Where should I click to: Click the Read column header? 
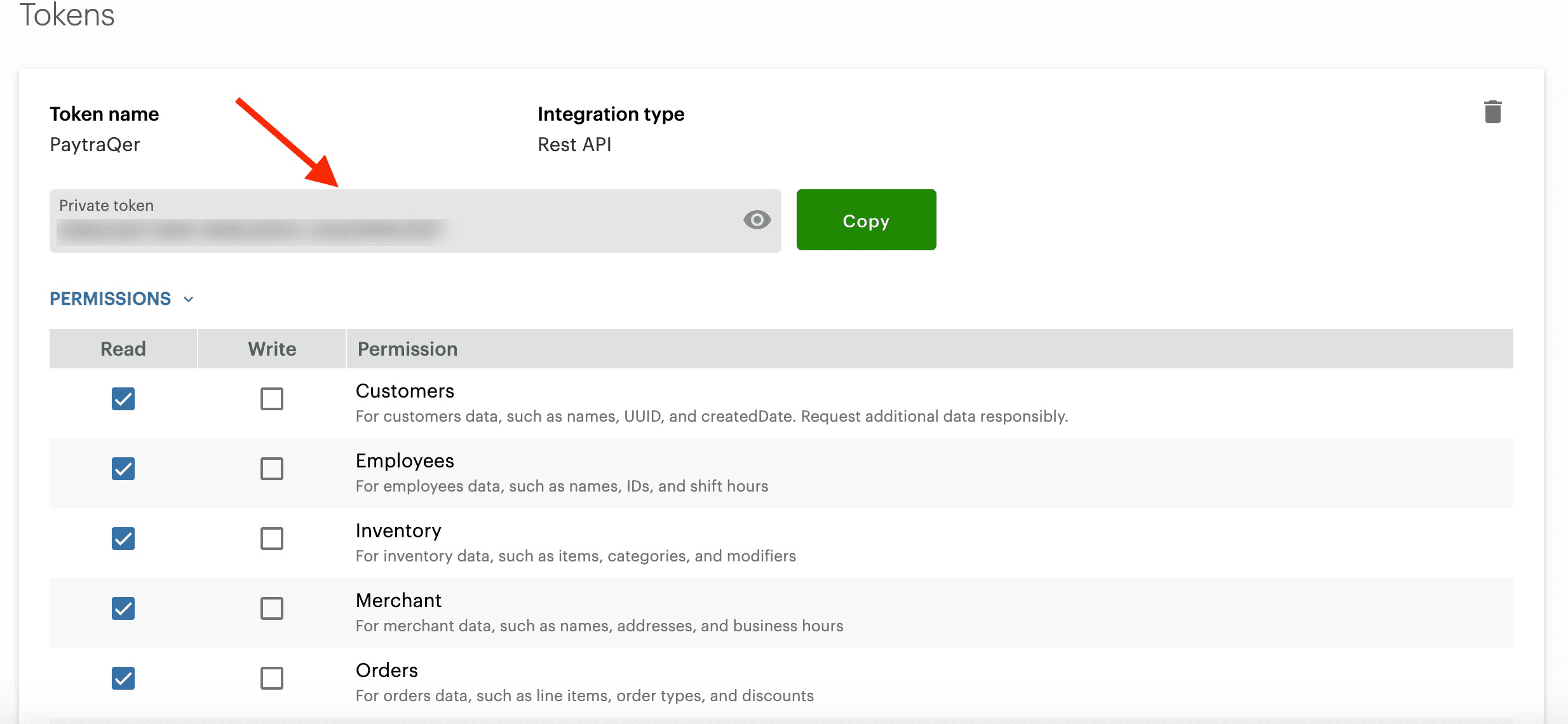coord(123,348)
